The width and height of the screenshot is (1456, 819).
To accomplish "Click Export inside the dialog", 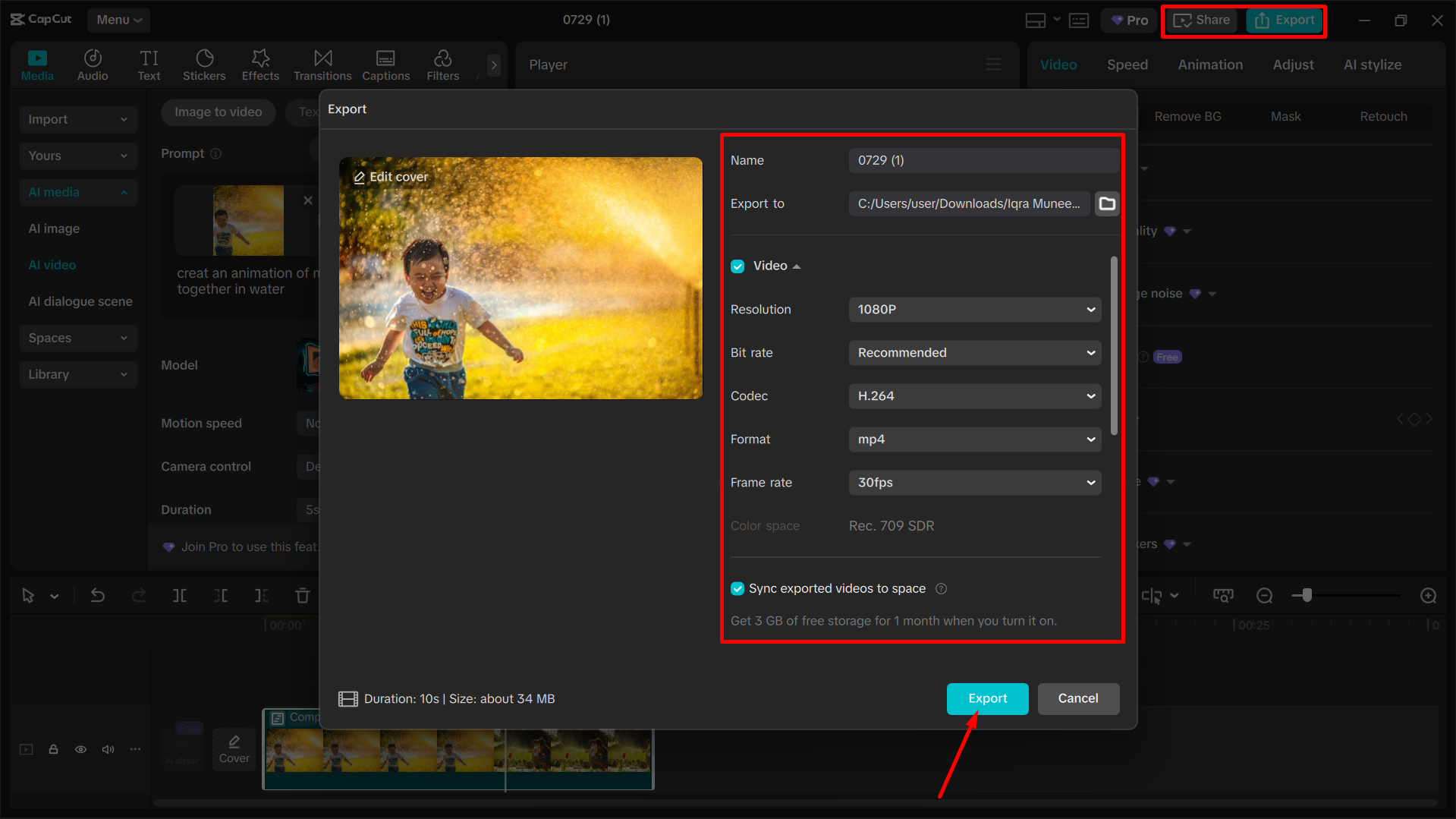I will [987, 698].
